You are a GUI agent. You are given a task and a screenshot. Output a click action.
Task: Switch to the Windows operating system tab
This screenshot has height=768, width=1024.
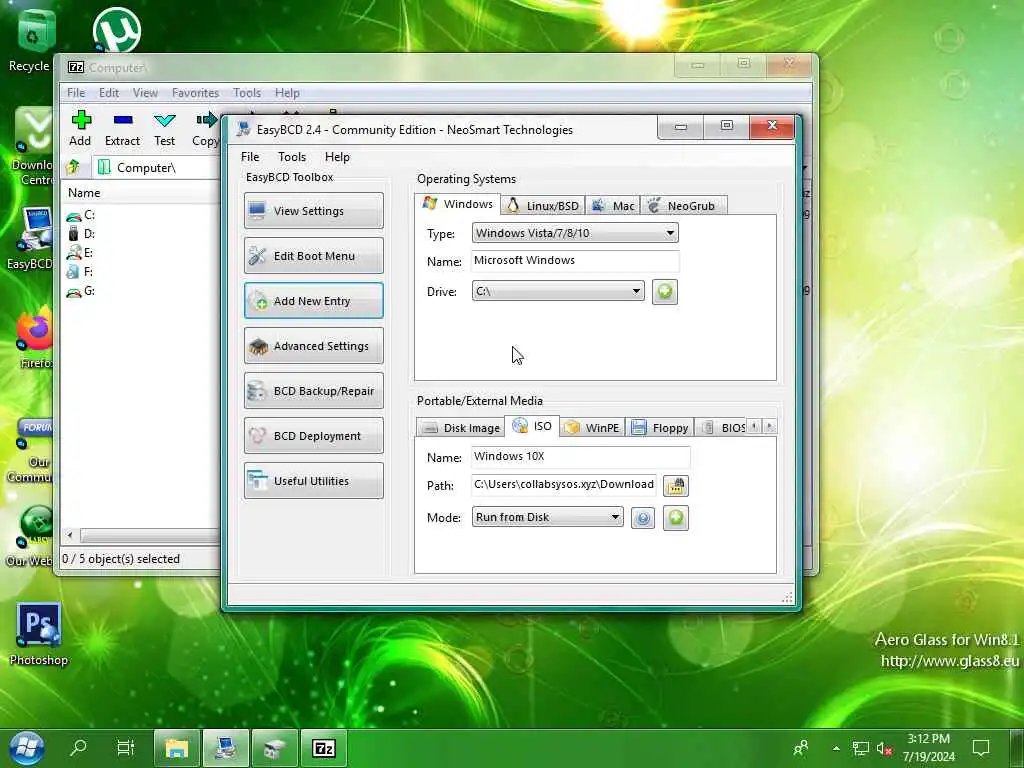point(458,204)
